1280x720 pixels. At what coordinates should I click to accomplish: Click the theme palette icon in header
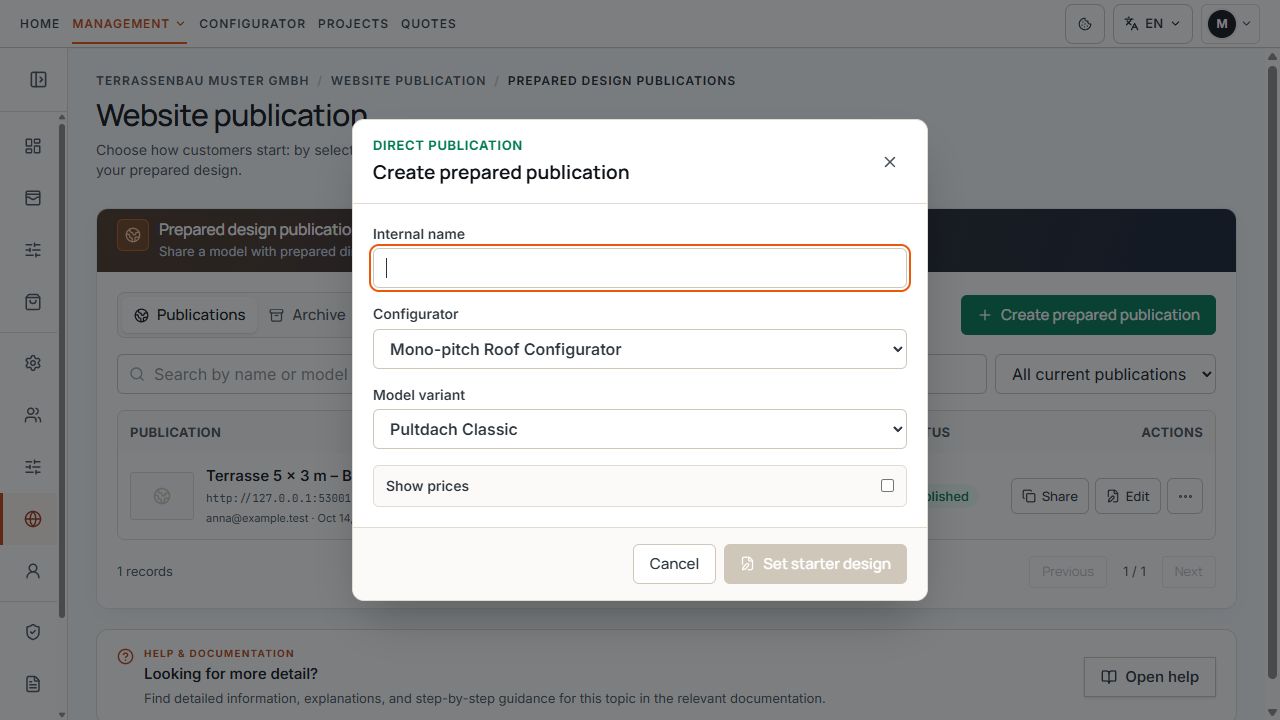click(x=1085, y=23)
